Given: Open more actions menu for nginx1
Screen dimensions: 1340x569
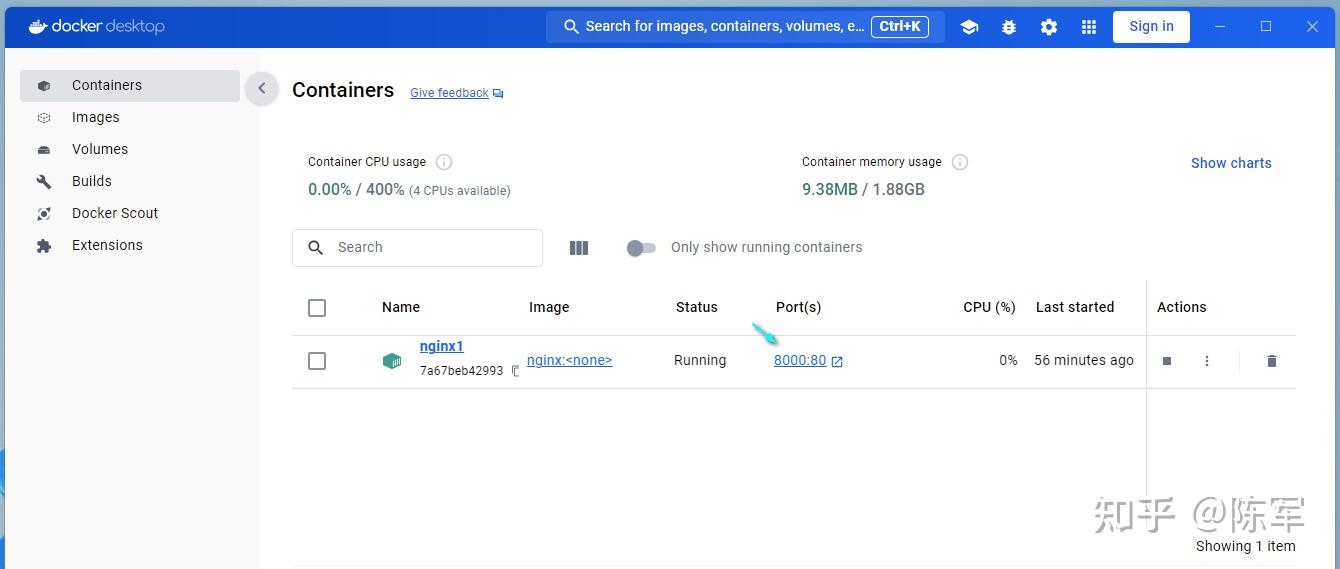Looking at the screenshot, I should [x=1207, y=361].
